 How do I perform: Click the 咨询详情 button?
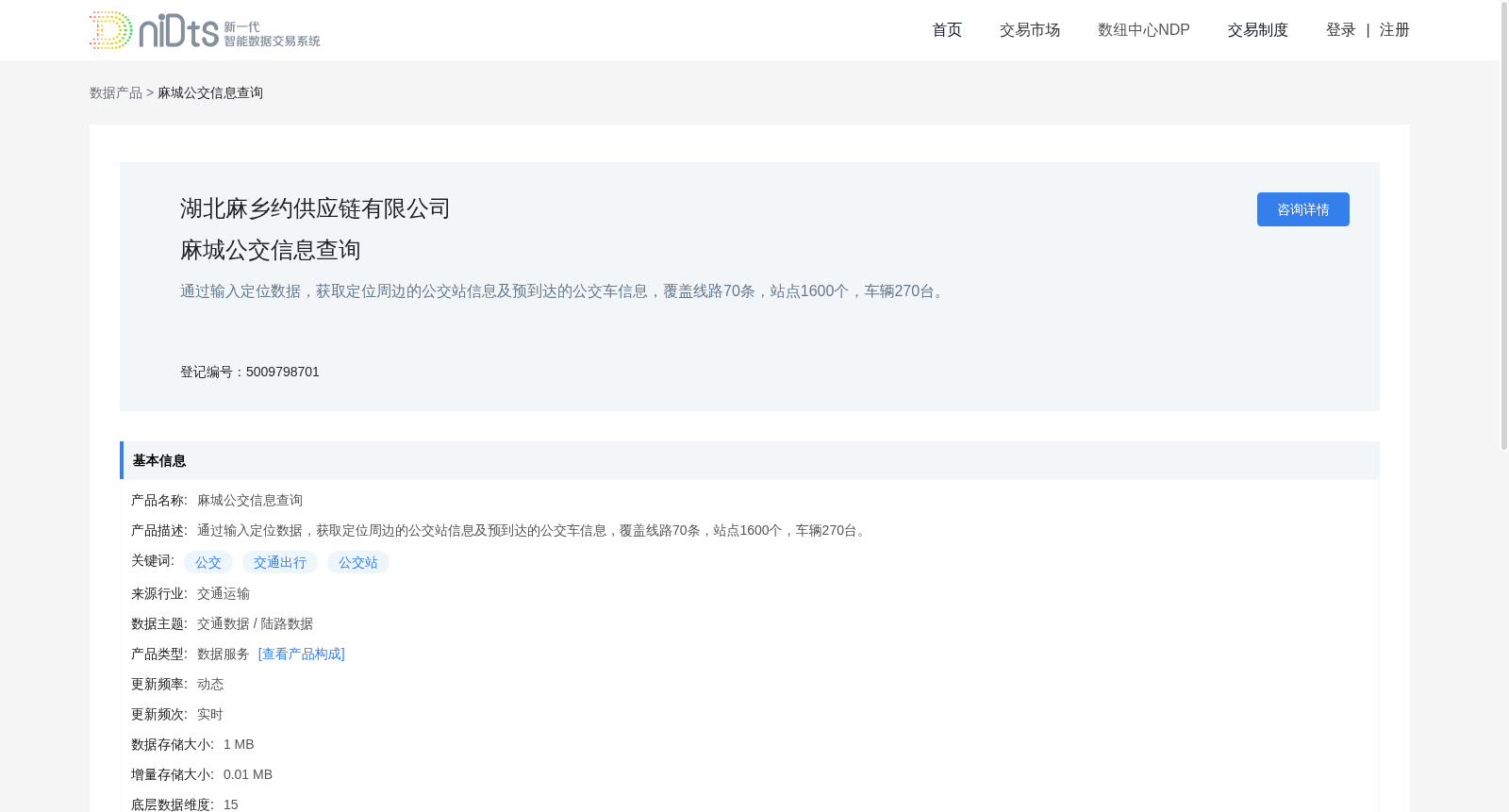point(1303,209)
